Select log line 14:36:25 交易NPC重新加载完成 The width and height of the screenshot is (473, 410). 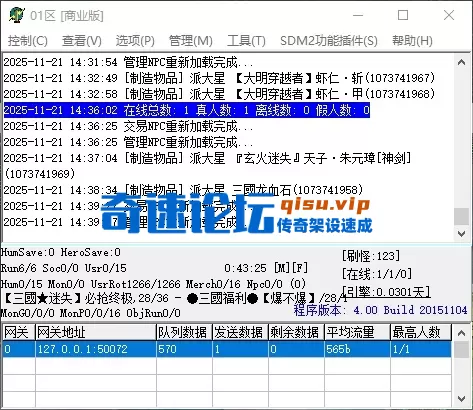(x=128, y=126)
